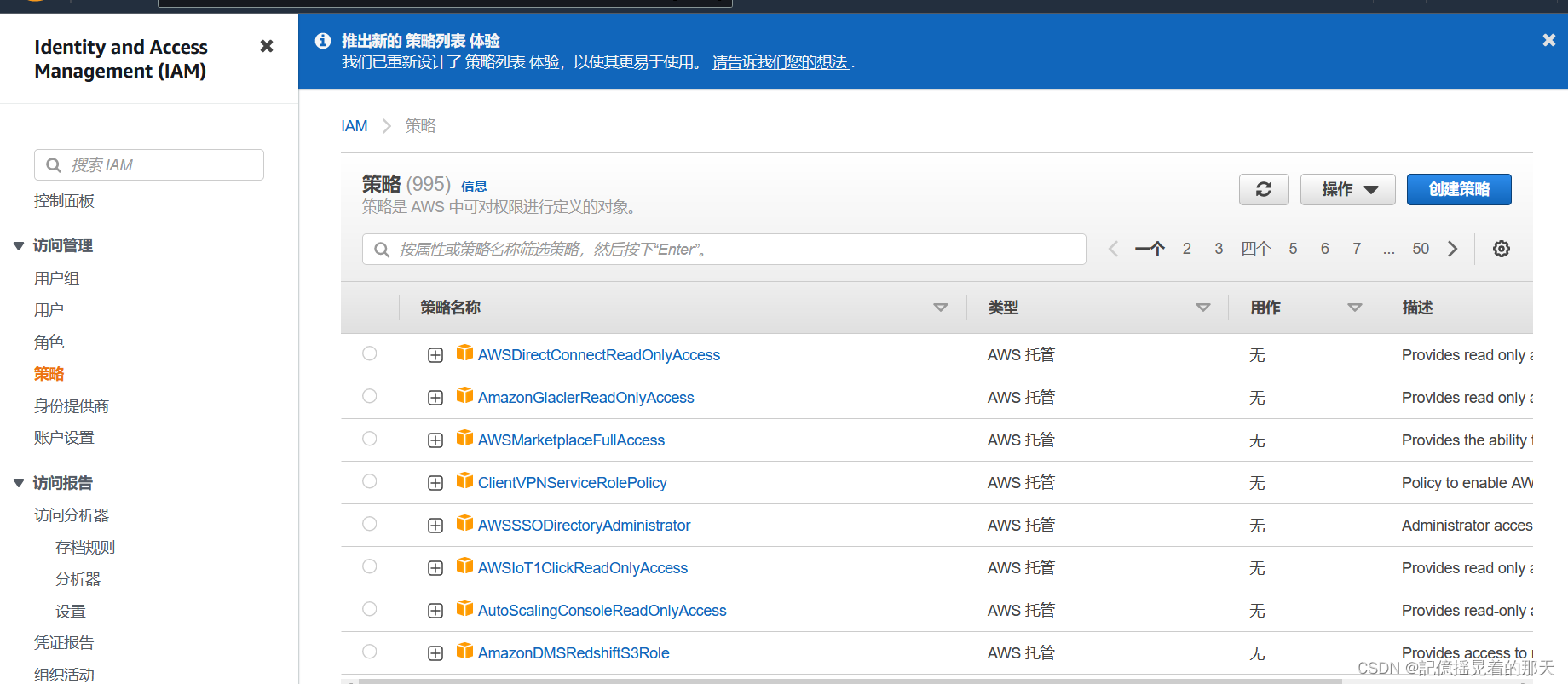
Task: Expand ClientVPNServiceRolePolicy row details
Action: (x=435, y=483)
